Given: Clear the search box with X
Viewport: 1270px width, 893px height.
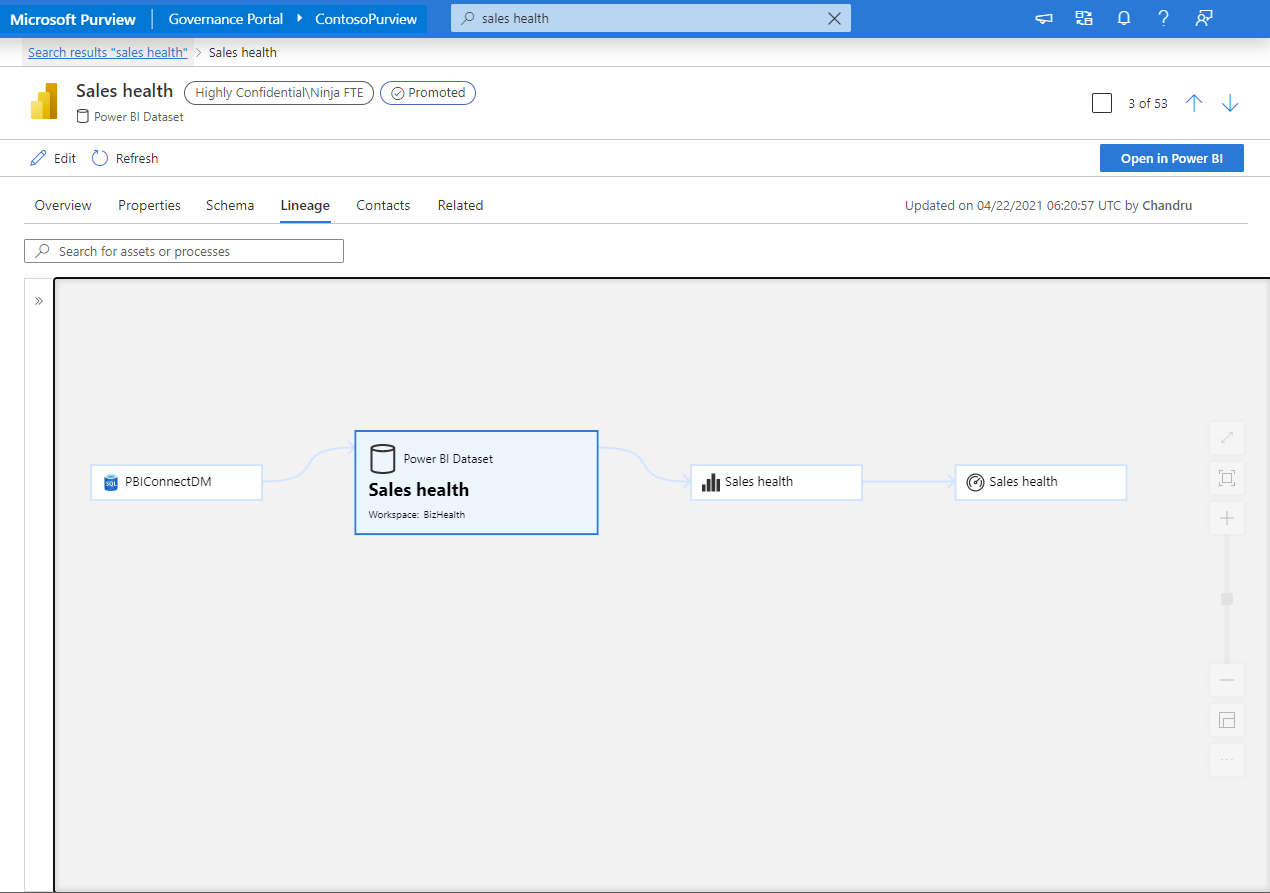Looking at the screenshot, I should (x=835, y=18).
